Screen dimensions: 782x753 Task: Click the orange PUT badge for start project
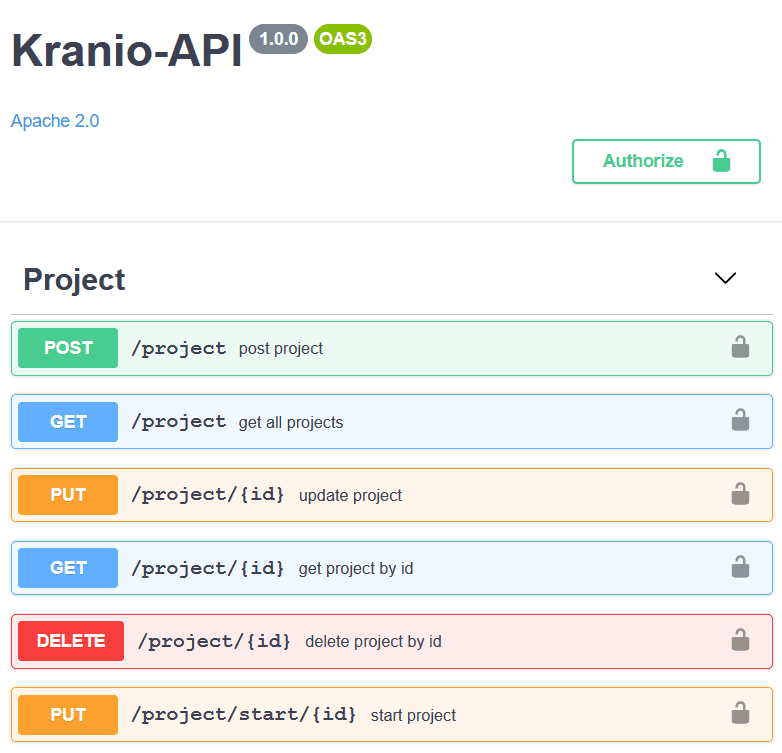[68, 715]
